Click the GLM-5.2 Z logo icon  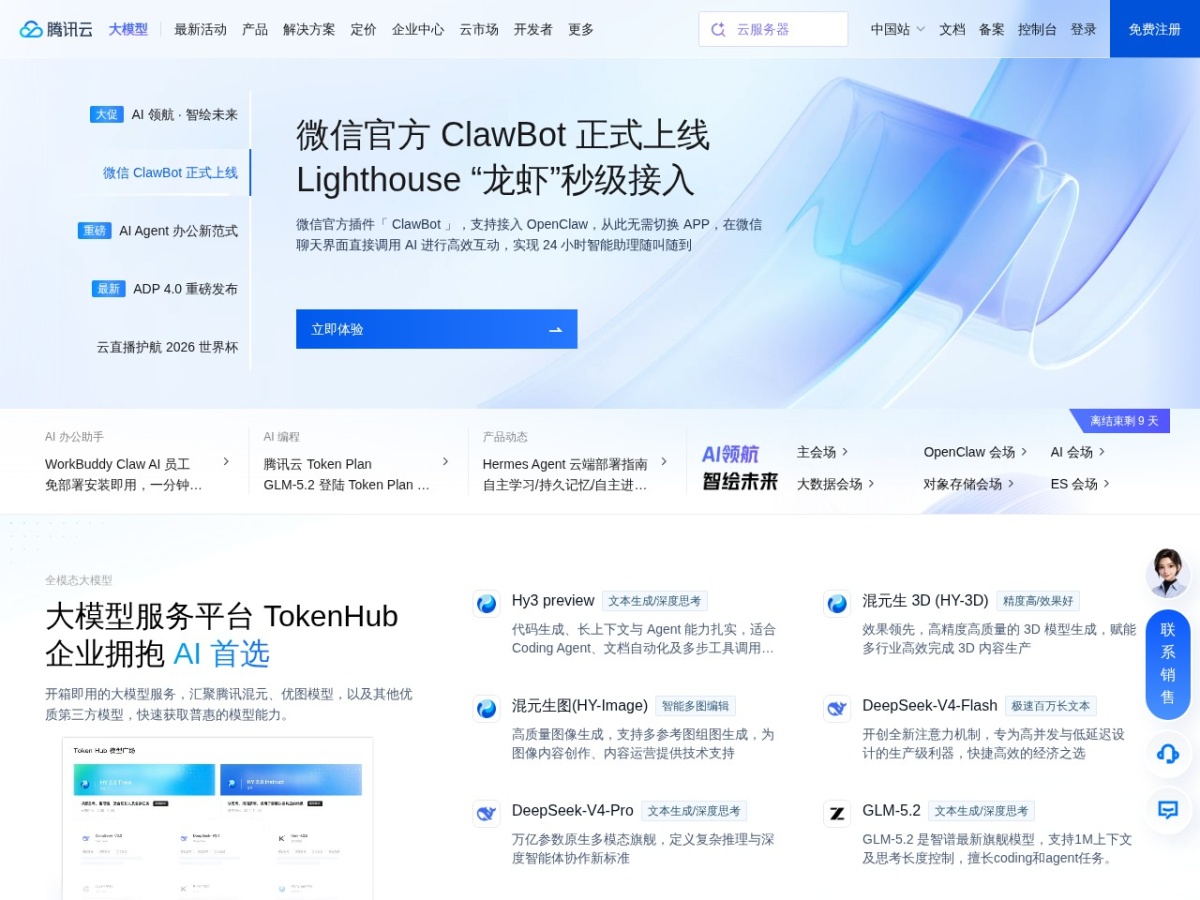point(837,813)
